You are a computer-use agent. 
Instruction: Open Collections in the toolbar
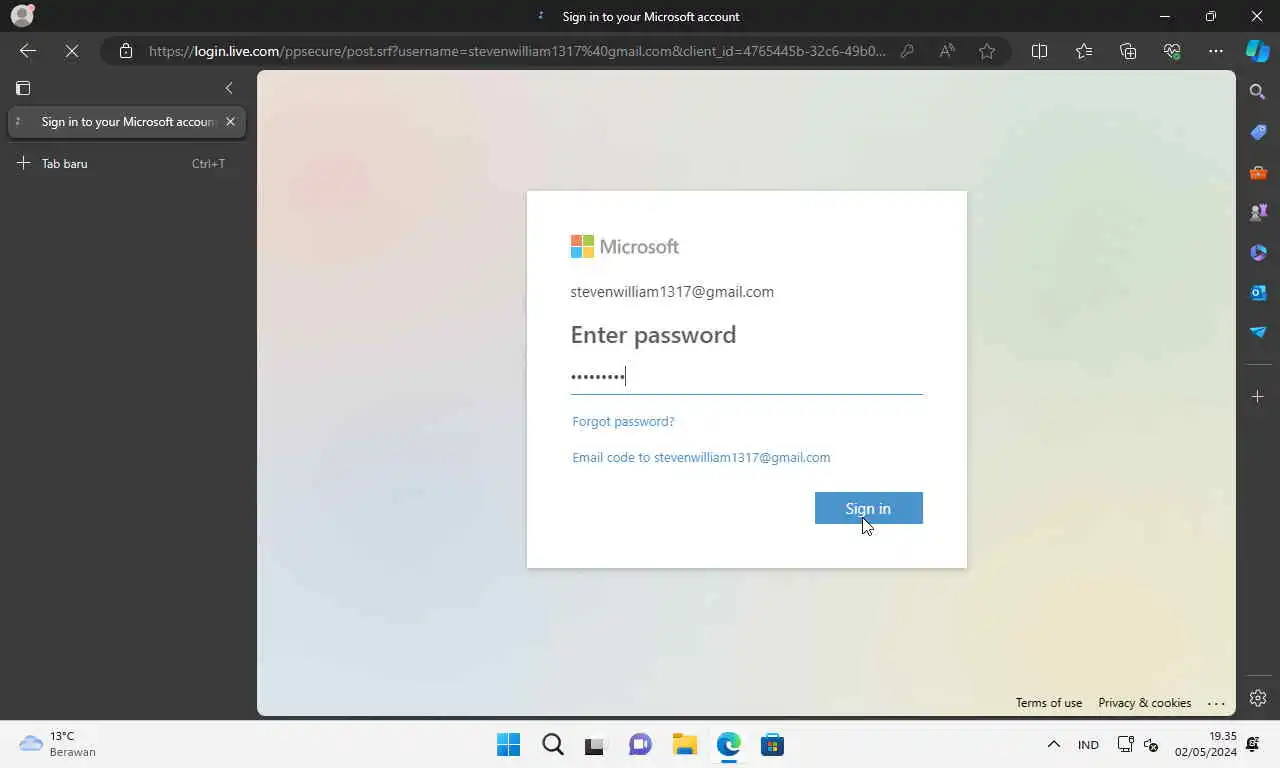1128,51
